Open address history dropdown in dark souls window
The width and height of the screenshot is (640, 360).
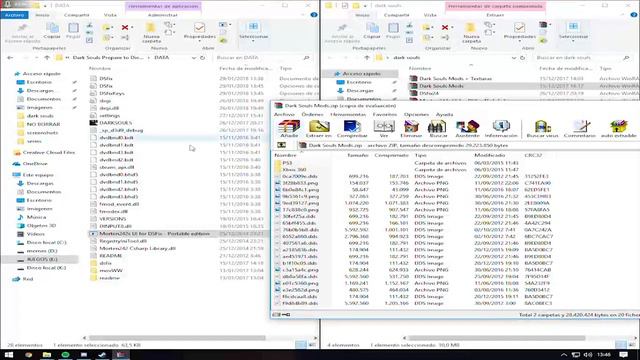tap(514, 58)
